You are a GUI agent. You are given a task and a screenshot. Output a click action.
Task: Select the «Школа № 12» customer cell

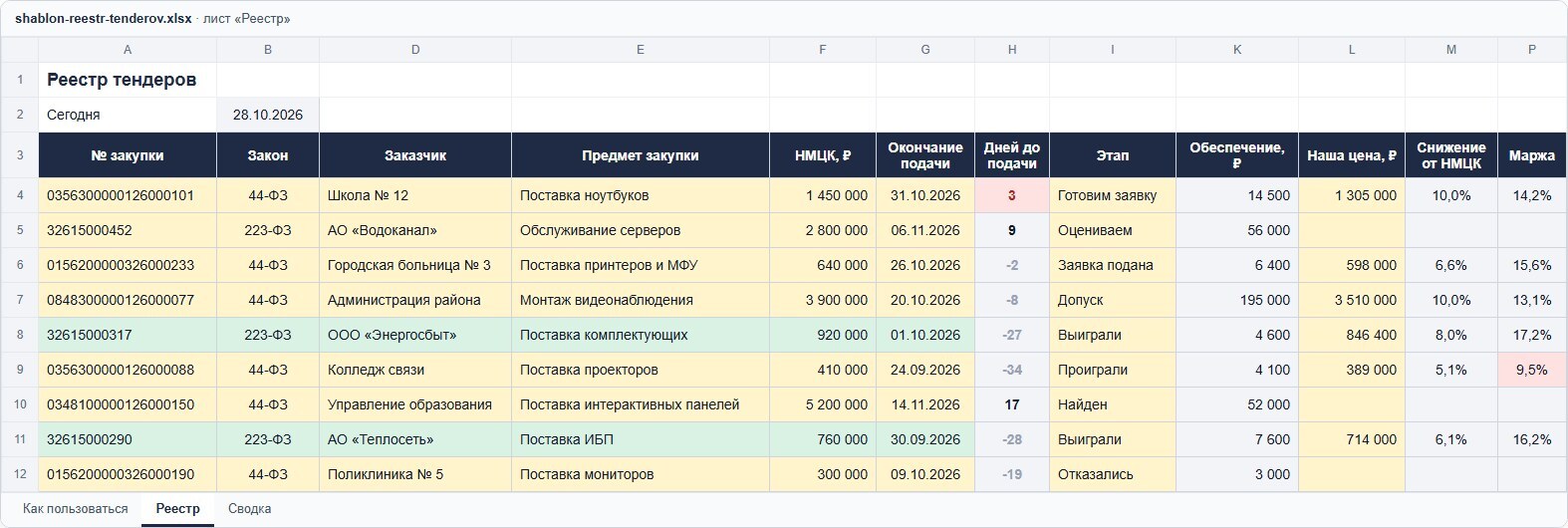[x=415, y=195]
